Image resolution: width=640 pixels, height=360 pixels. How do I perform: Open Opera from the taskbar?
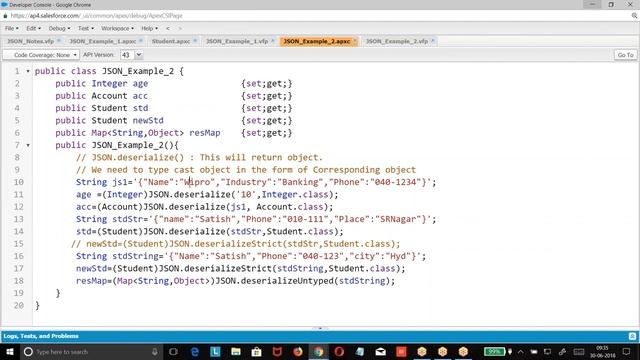click(339, 351)
